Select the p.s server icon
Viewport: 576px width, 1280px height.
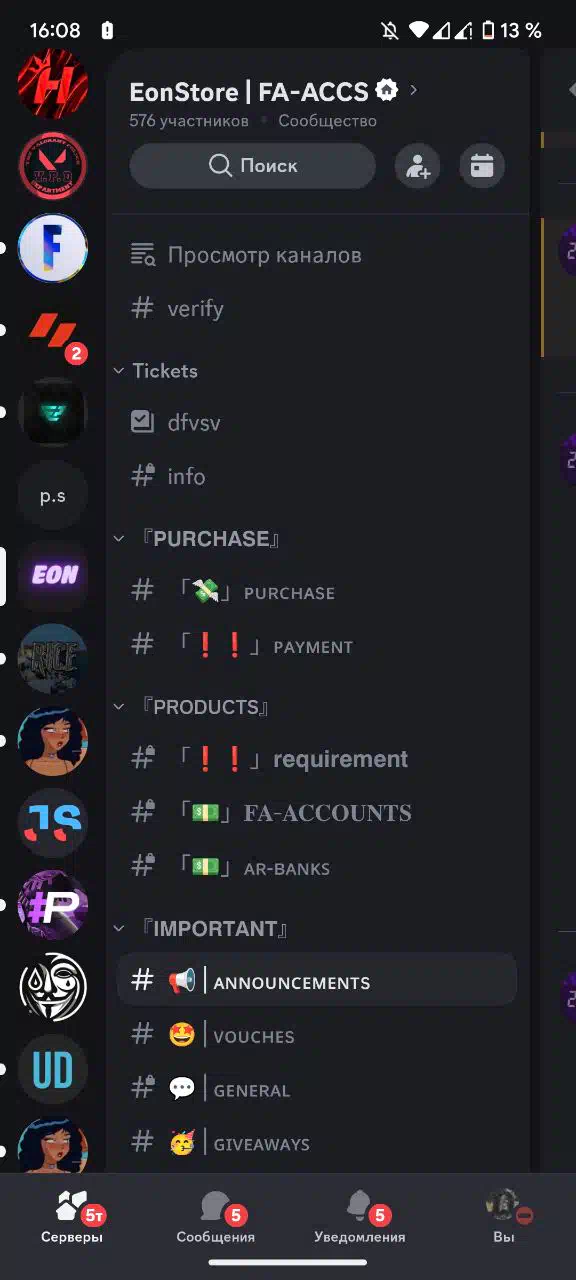[53, 494]
